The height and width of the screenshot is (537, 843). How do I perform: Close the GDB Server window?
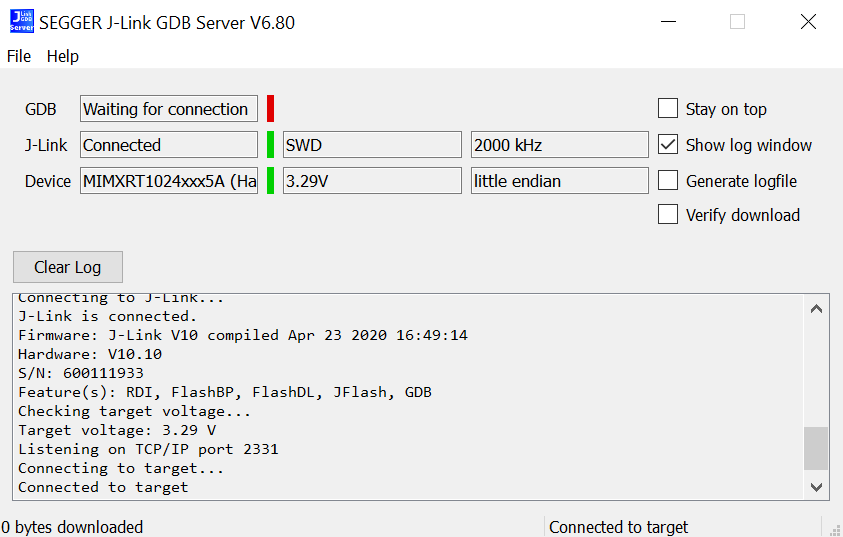click(808, 22)
